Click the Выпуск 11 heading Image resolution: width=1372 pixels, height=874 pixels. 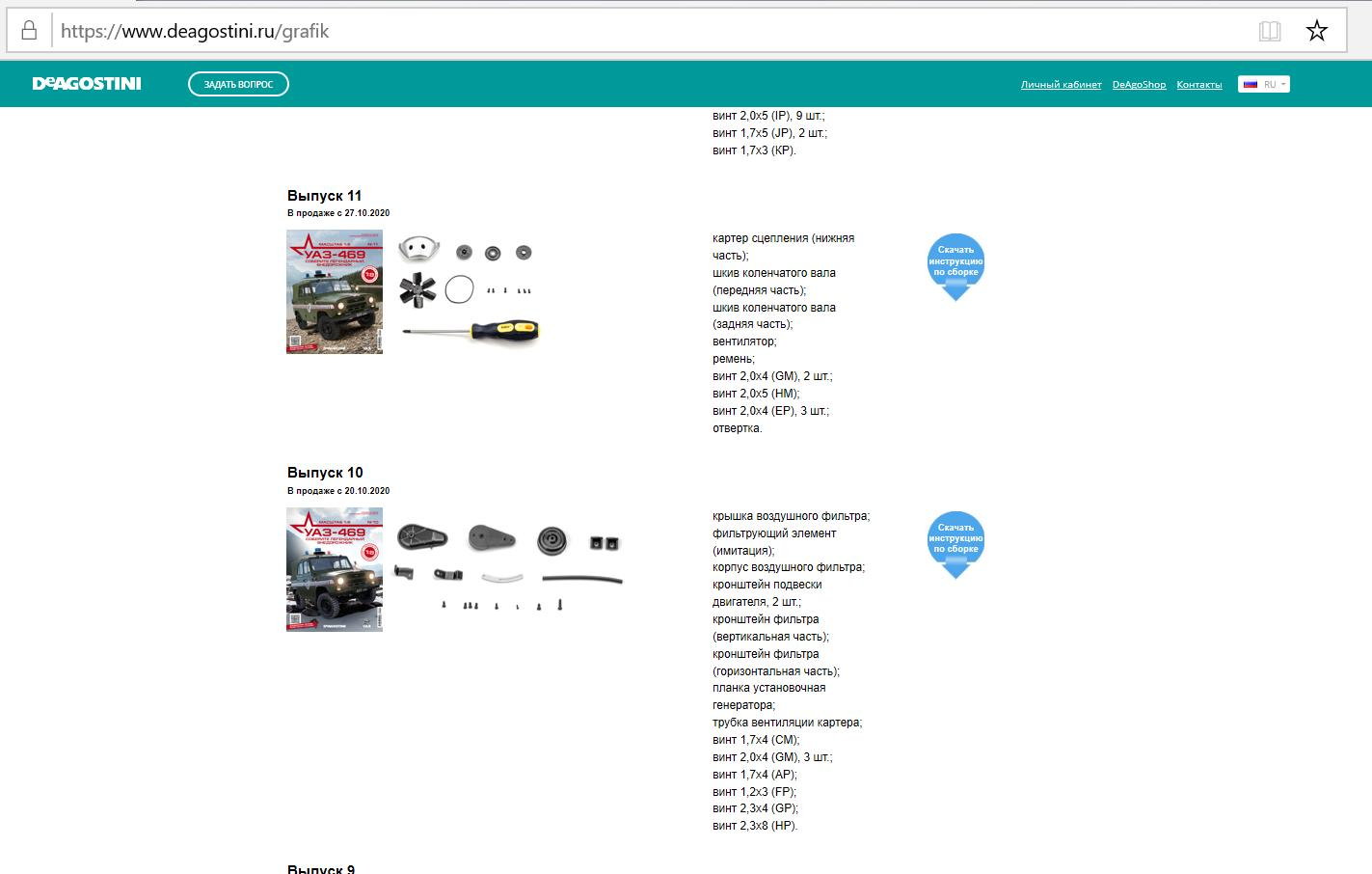[x=324, y=196]
